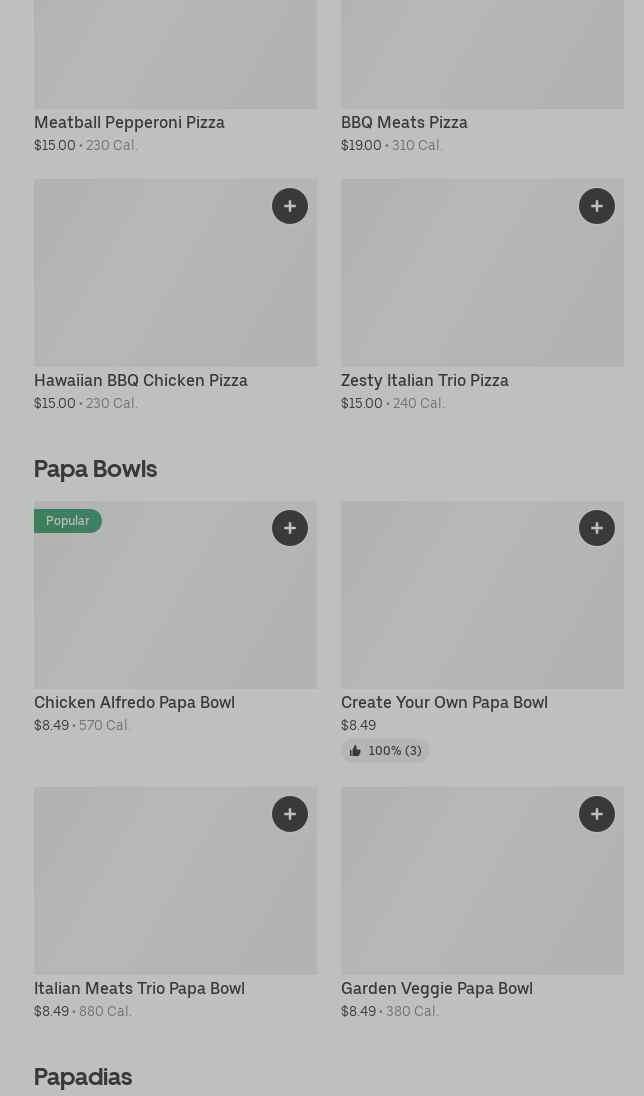Add Garden Veggie Papa Bowl with plus icon
This screenshot has width=644, height=1096.
[597, 814]
